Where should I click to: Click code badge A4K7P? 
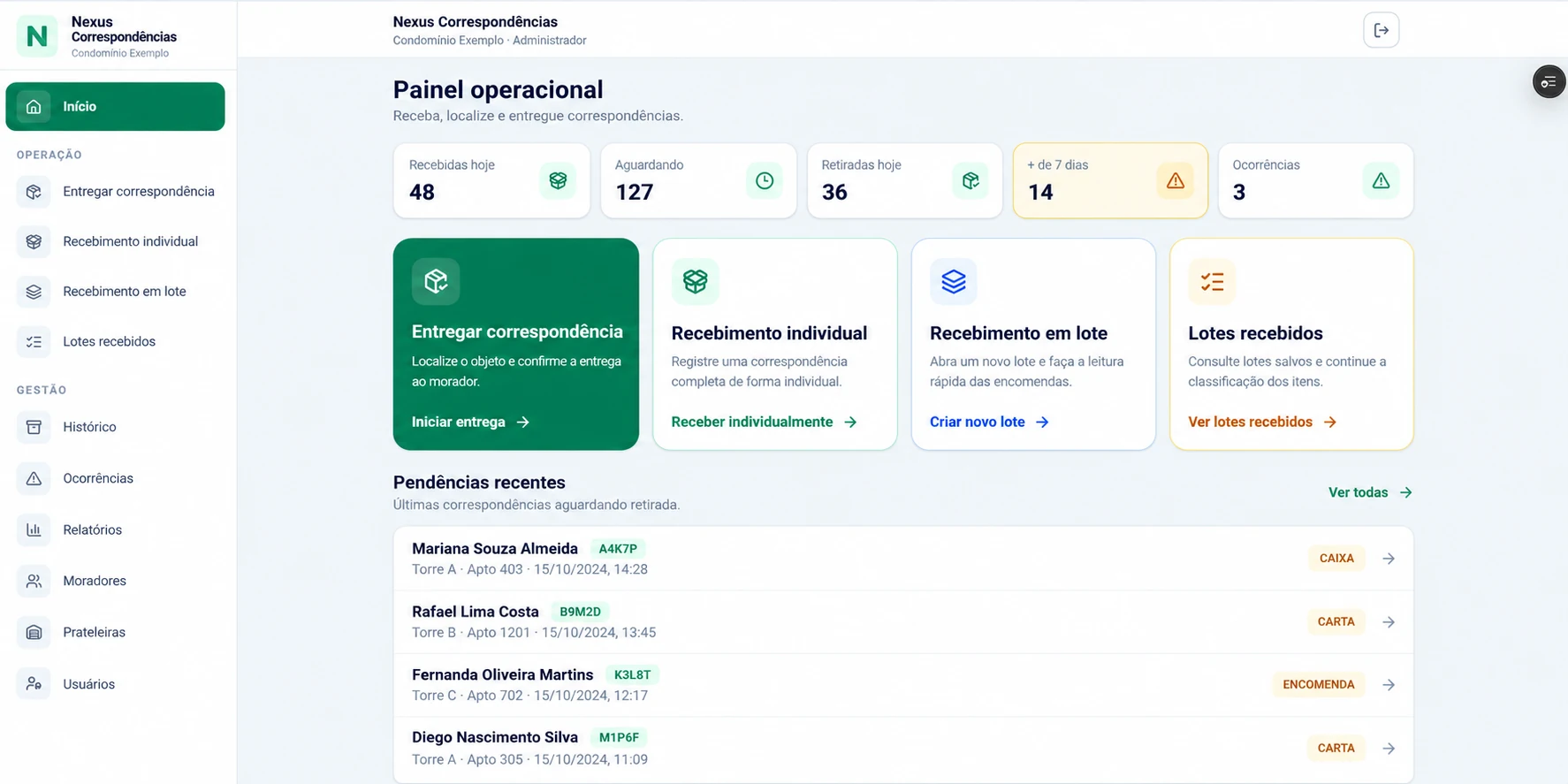[x=618, y=549]
